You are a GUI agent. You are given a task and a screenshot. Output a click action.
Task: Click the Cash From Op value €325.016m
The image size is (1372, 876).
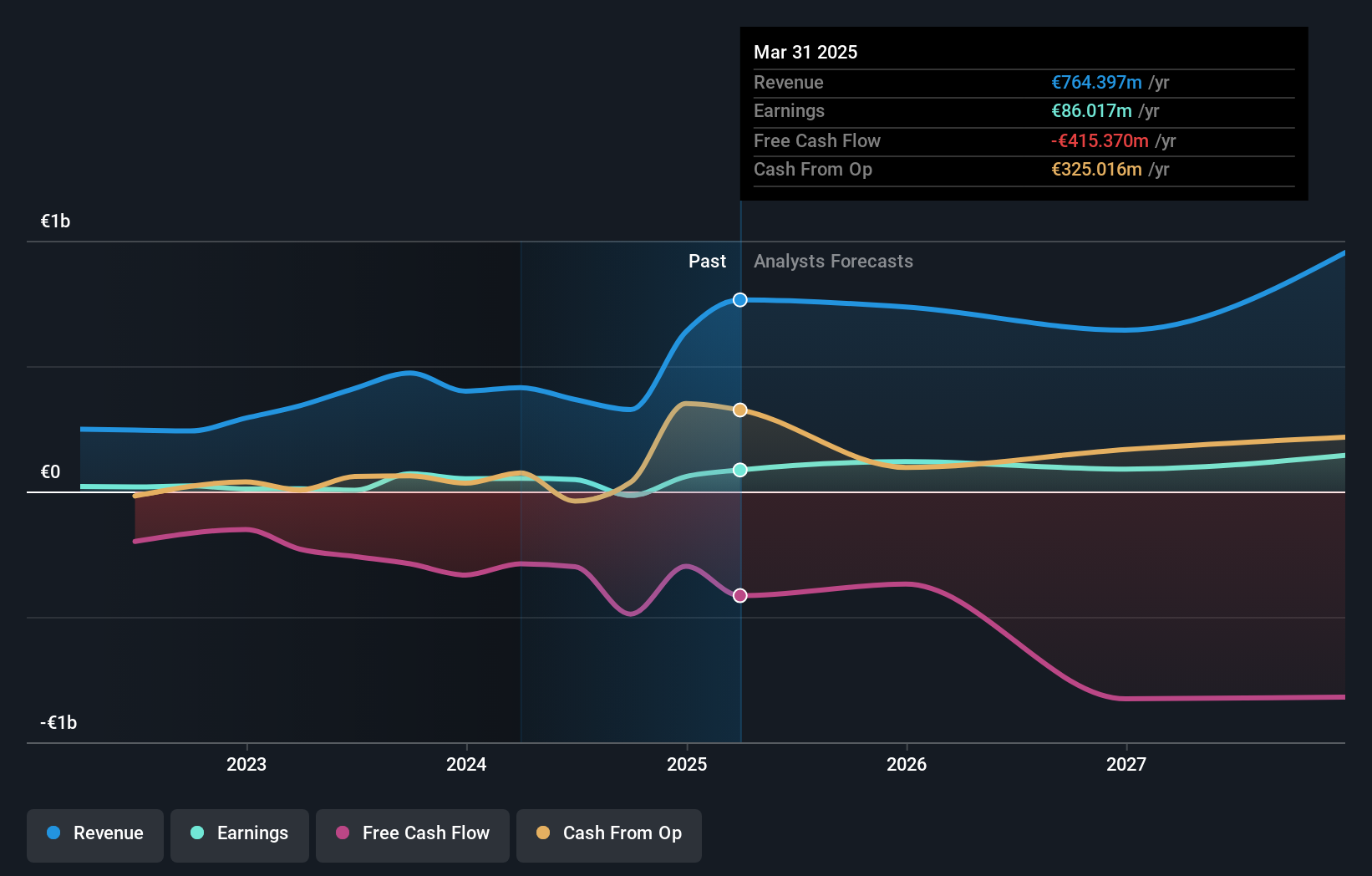pos(1096,170)
